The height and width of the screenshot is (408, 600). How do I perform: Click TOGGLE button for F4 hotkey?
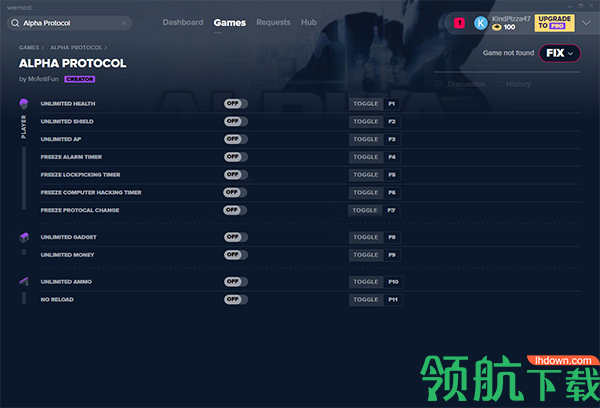(x=366, y=157)
